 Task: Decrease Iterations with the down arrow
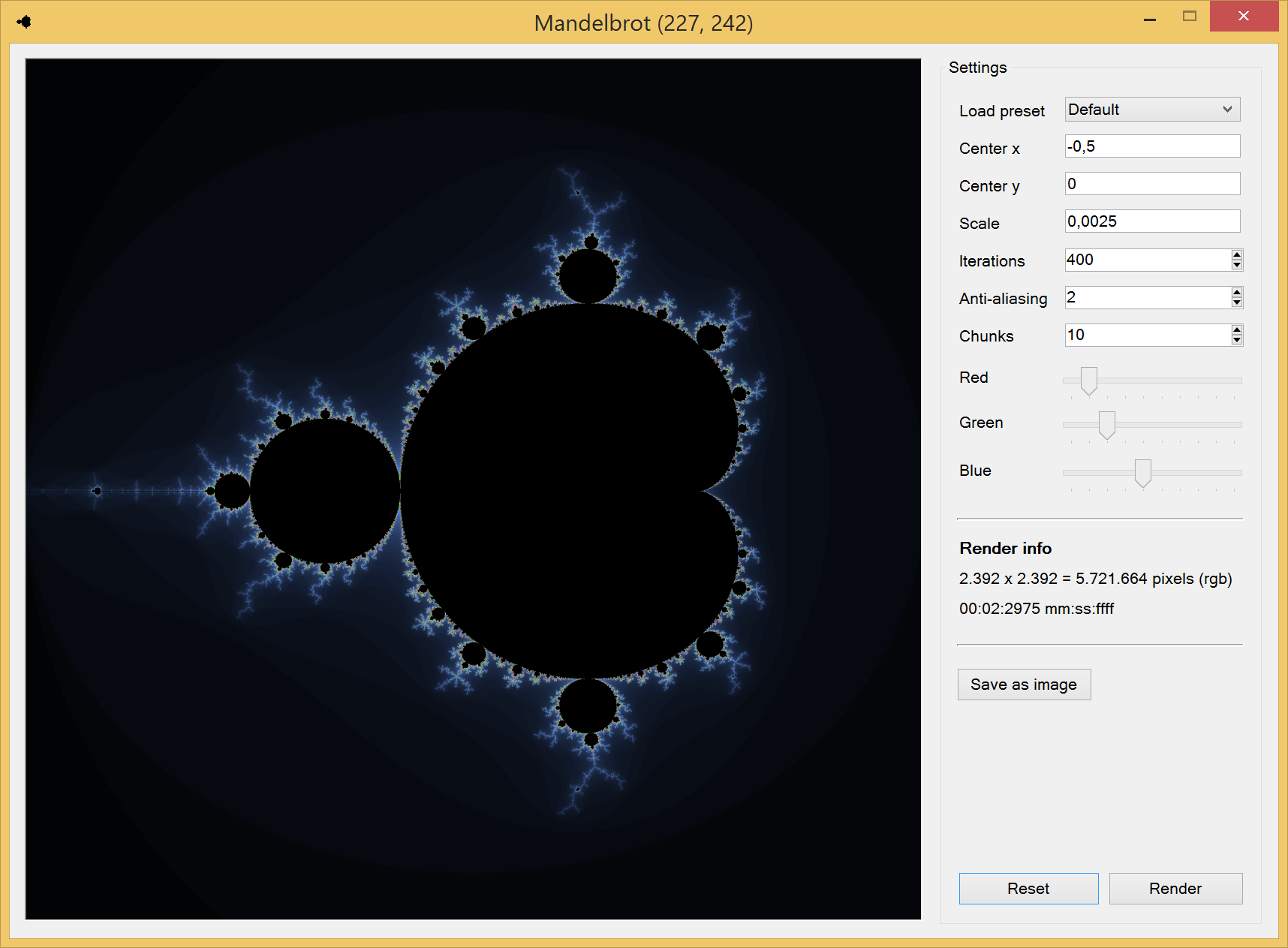click(x=1237, y=265)
